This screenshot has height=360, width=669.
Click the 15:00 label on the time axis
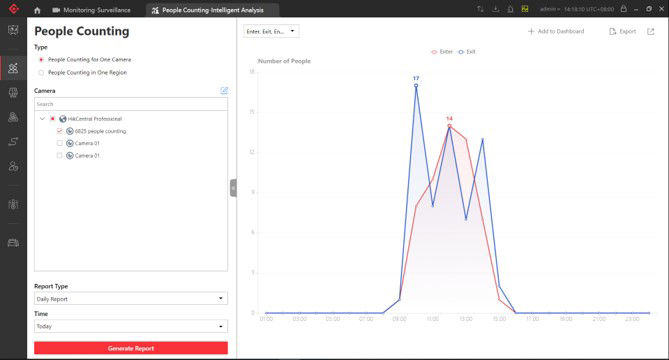click(499, 319)
